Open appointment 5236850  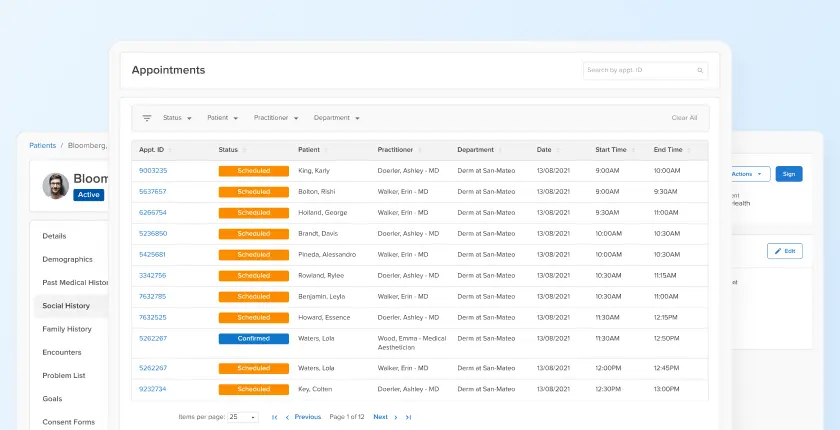[153, 234]
